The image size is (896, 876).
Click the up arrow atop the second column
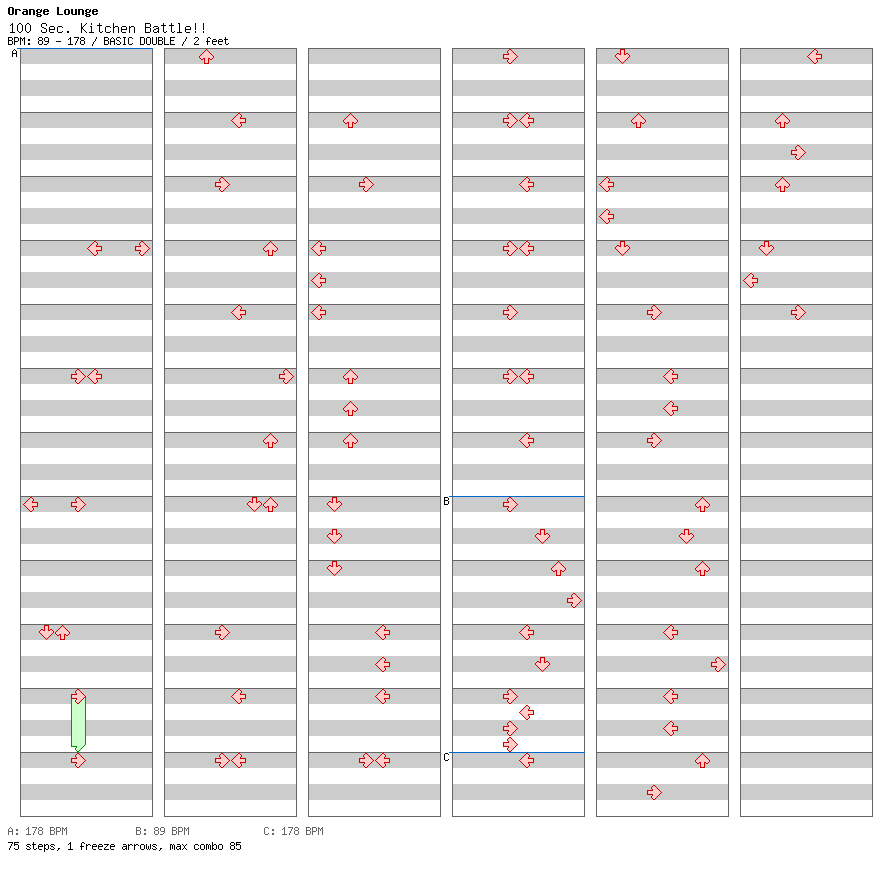pyautogui.click(x=206, y=57)
